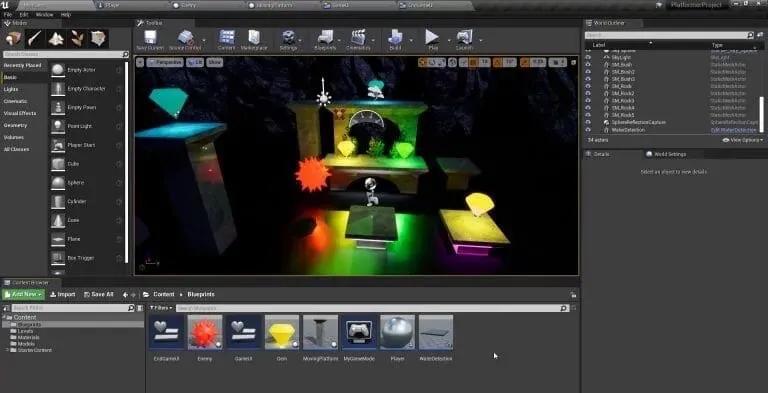
Task: Click the Save All button
Action: (98, 295)
